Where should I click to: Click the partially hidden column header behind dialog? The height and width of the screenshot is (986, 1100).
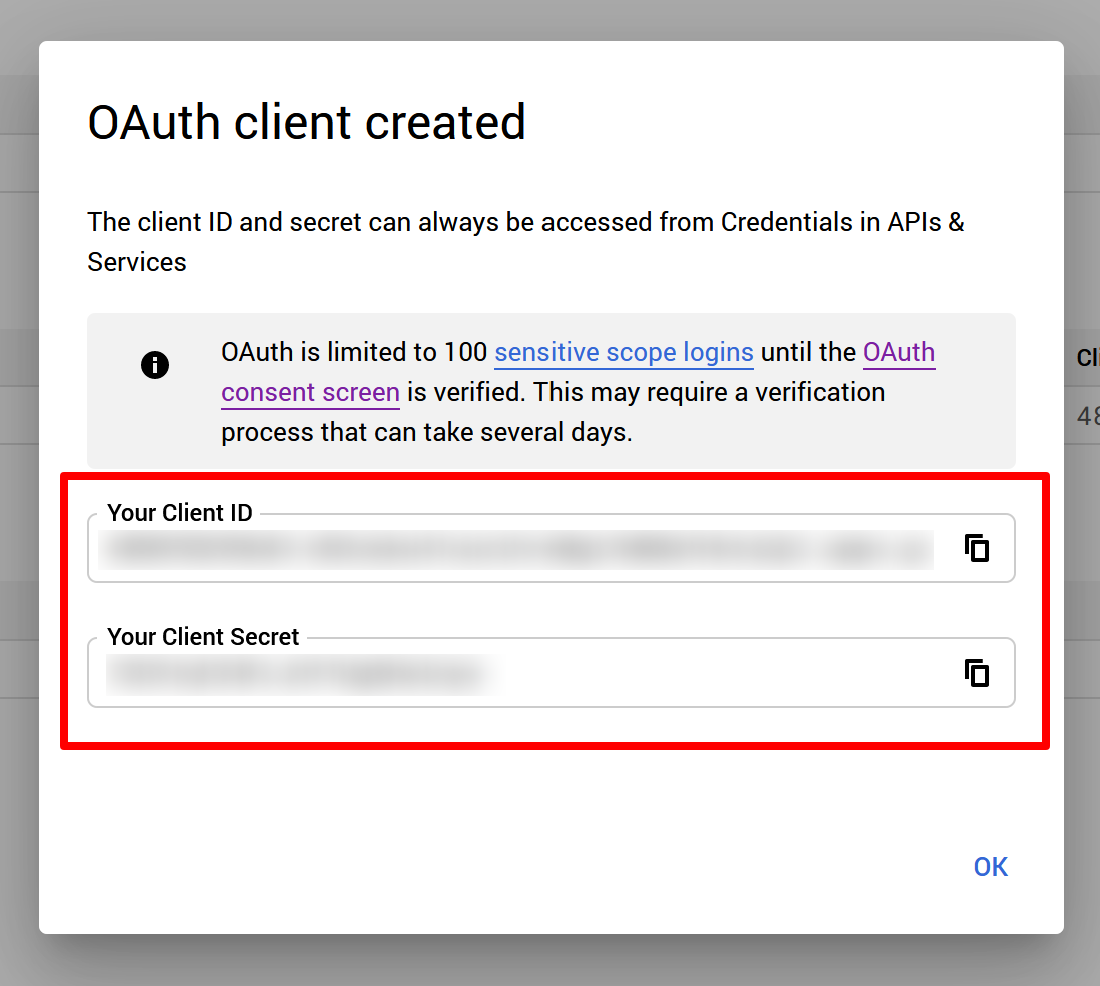tap(1086, 358)
